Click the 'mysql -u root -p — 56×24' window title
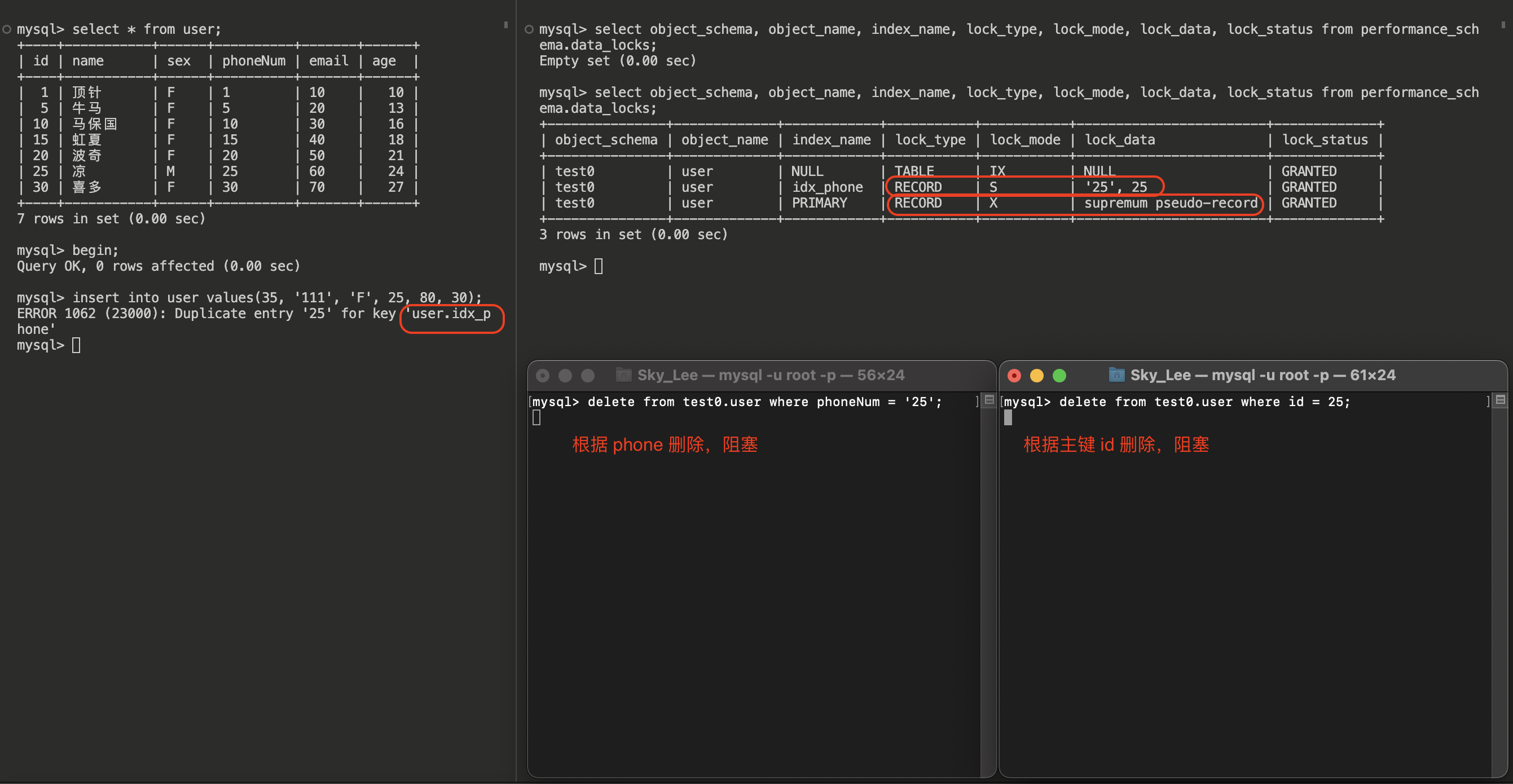Screen dimensions: 1513x784 771,375
